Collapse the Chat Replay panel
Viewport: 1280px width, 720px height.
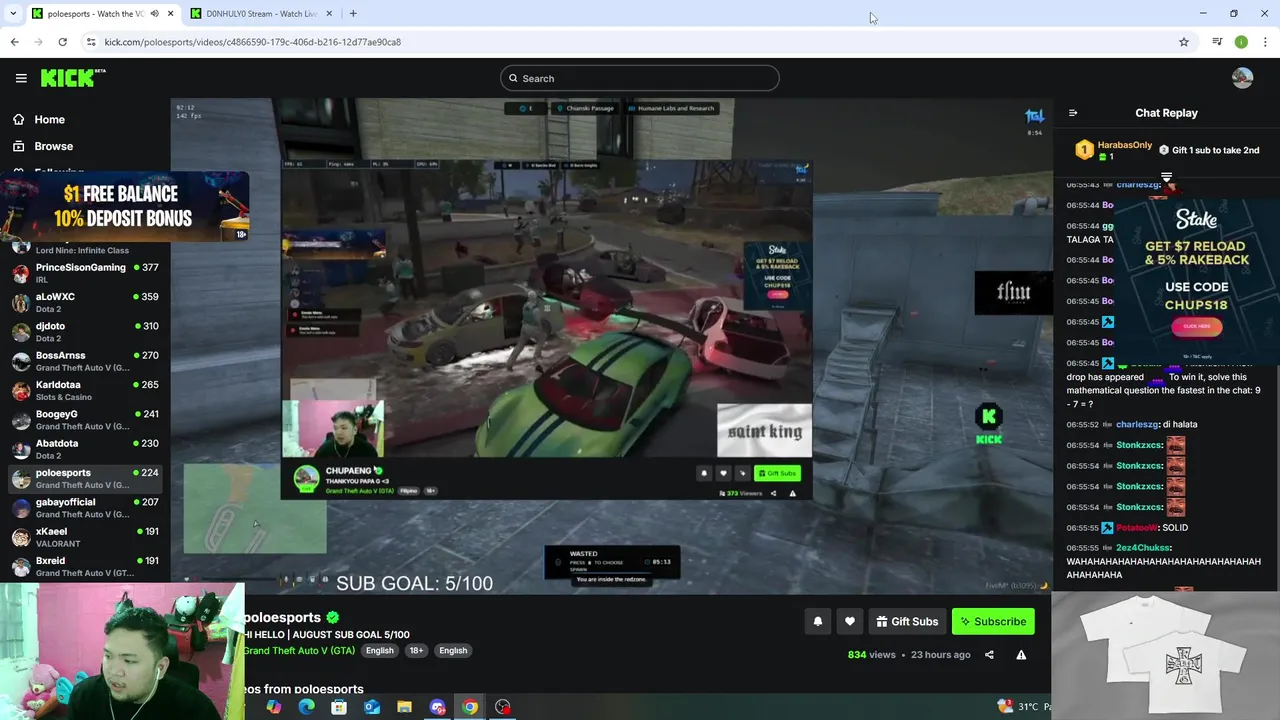pyautogui.click(x=1073, y=113)
